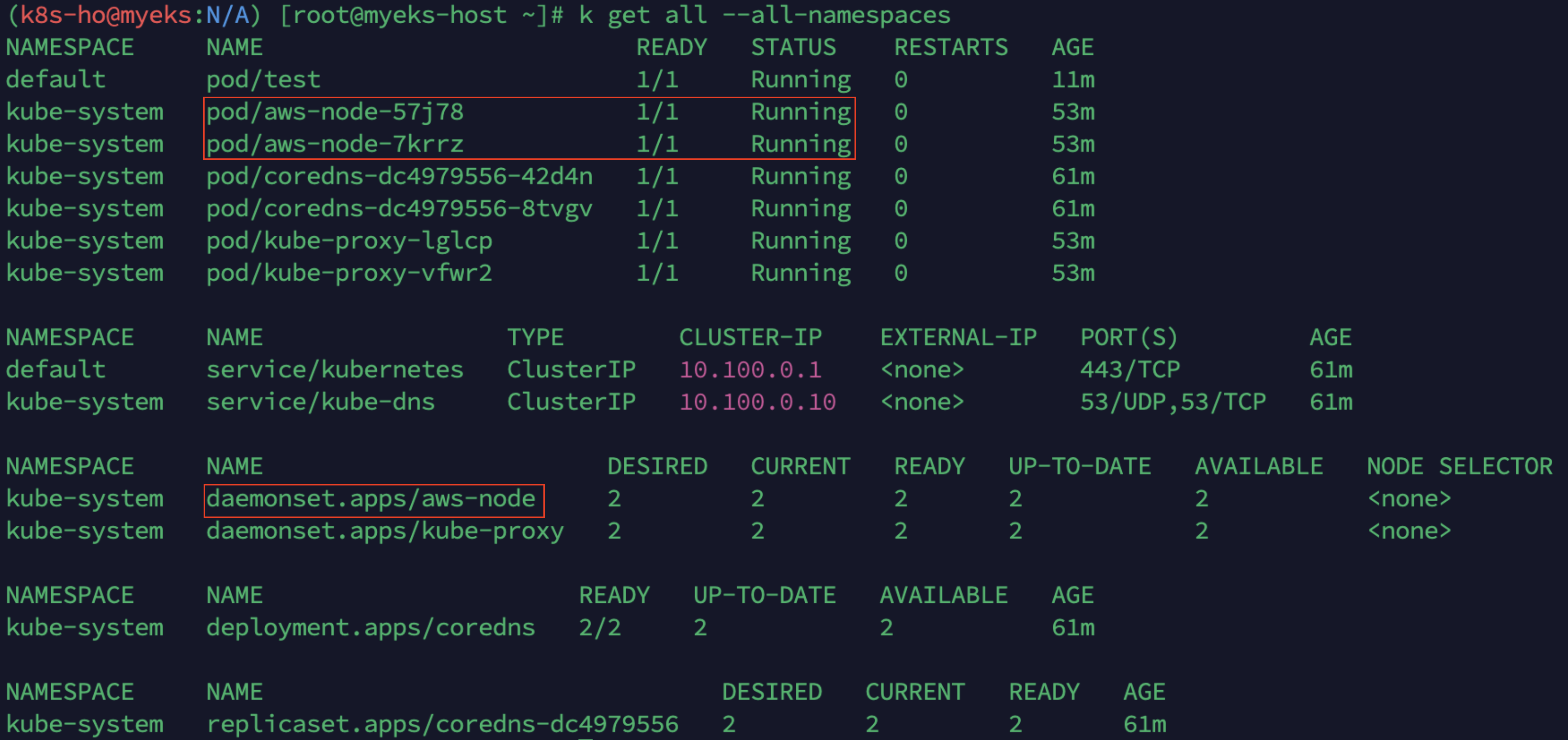The height and width of the screenshot is (740, 1568).
Task: Click the pod/test entry
Action: tap(263, 80)
